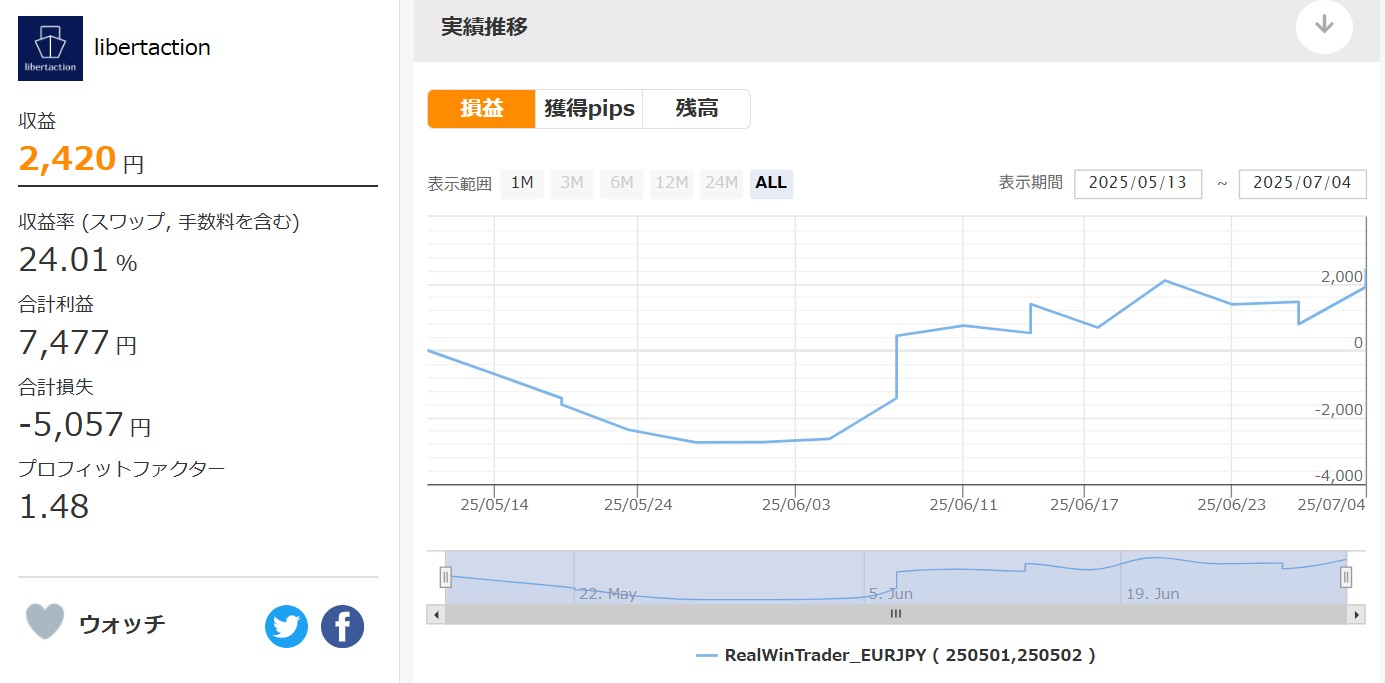Click the 24.01 % return rate value
1385x683 pixels.
[78, 260]
